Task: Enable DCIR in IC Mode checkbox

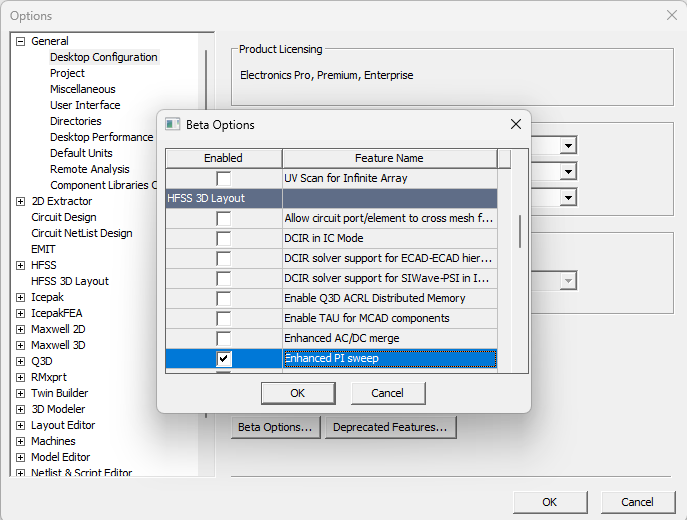Action: pos(223,238)
